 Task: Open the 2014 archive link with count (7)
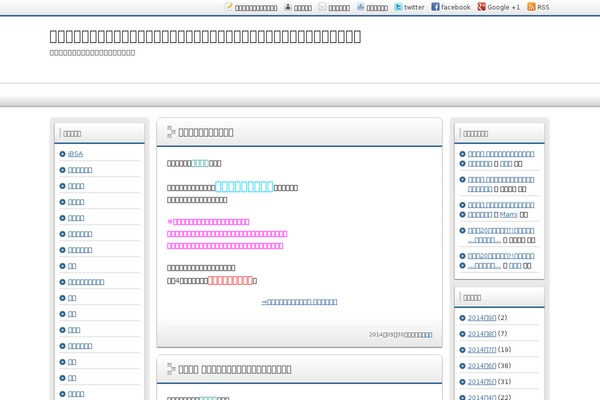click(482, 334)
